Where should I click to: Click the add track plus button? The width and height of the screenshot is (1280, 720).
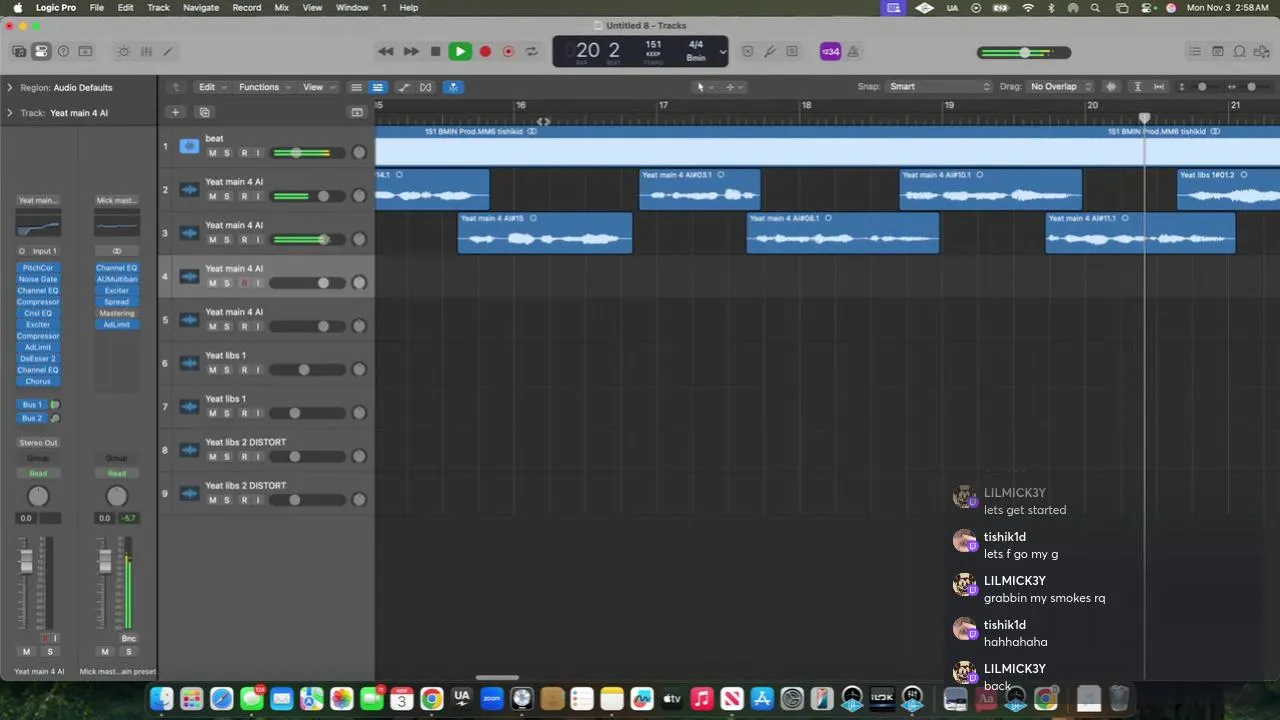coord(175,112)
